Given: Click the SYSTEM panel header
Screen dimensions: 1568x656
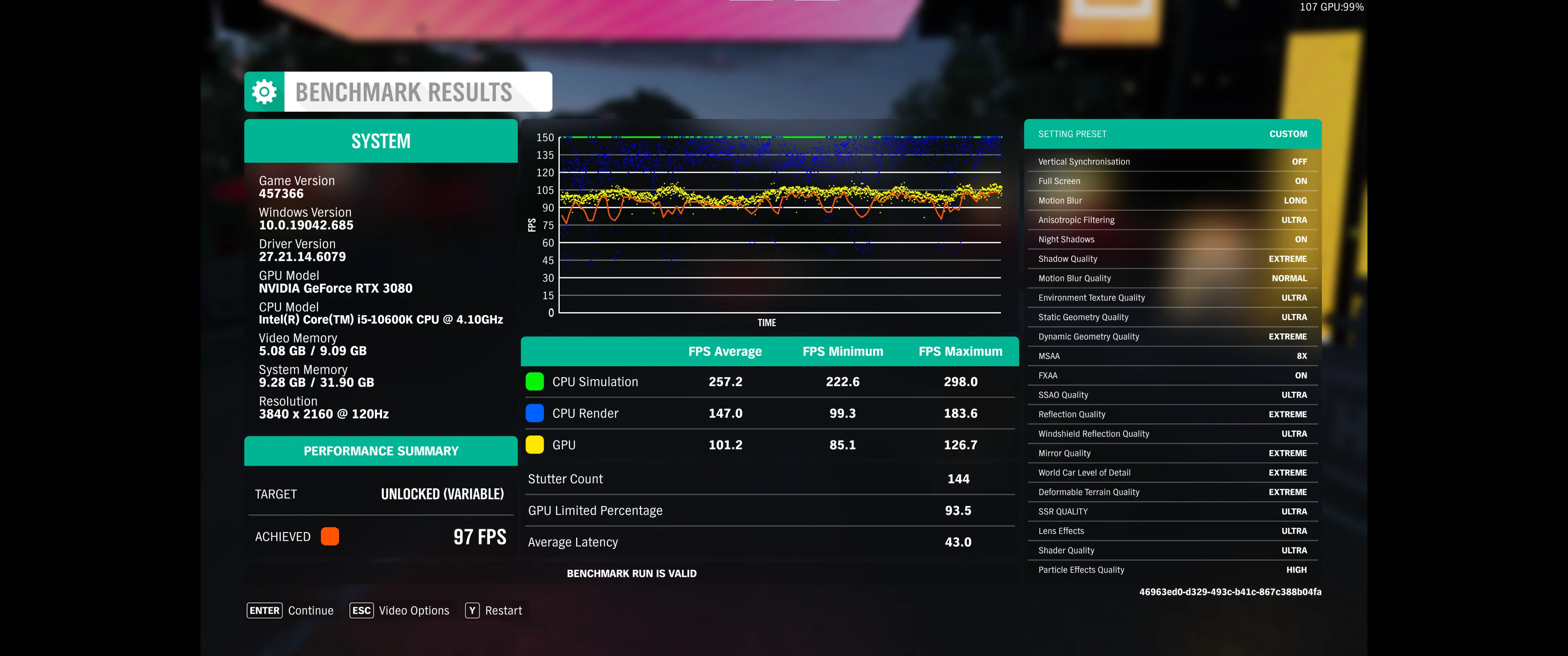Looking at the screenshot, I should click(381, 141).
